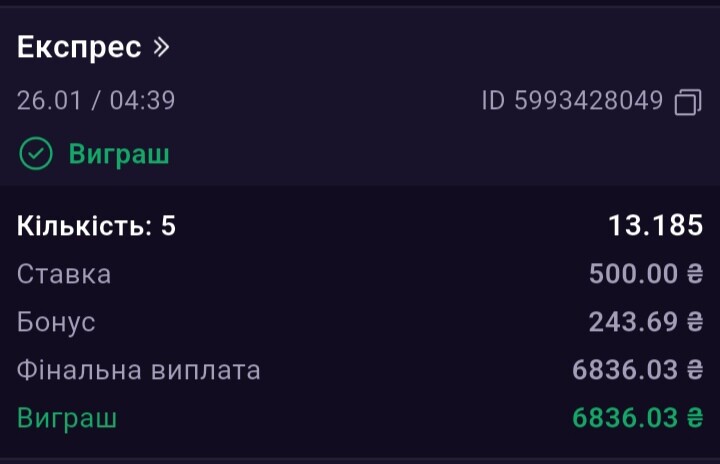Select the ID 5993428049 text
Viewport: 720px width, 464px height.
[572, 101]
